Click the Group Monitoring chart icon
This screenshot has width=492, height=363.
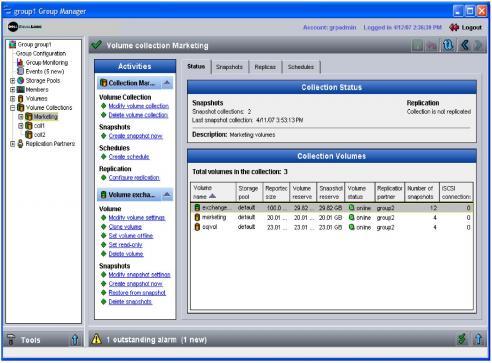[x=20, y=62]
